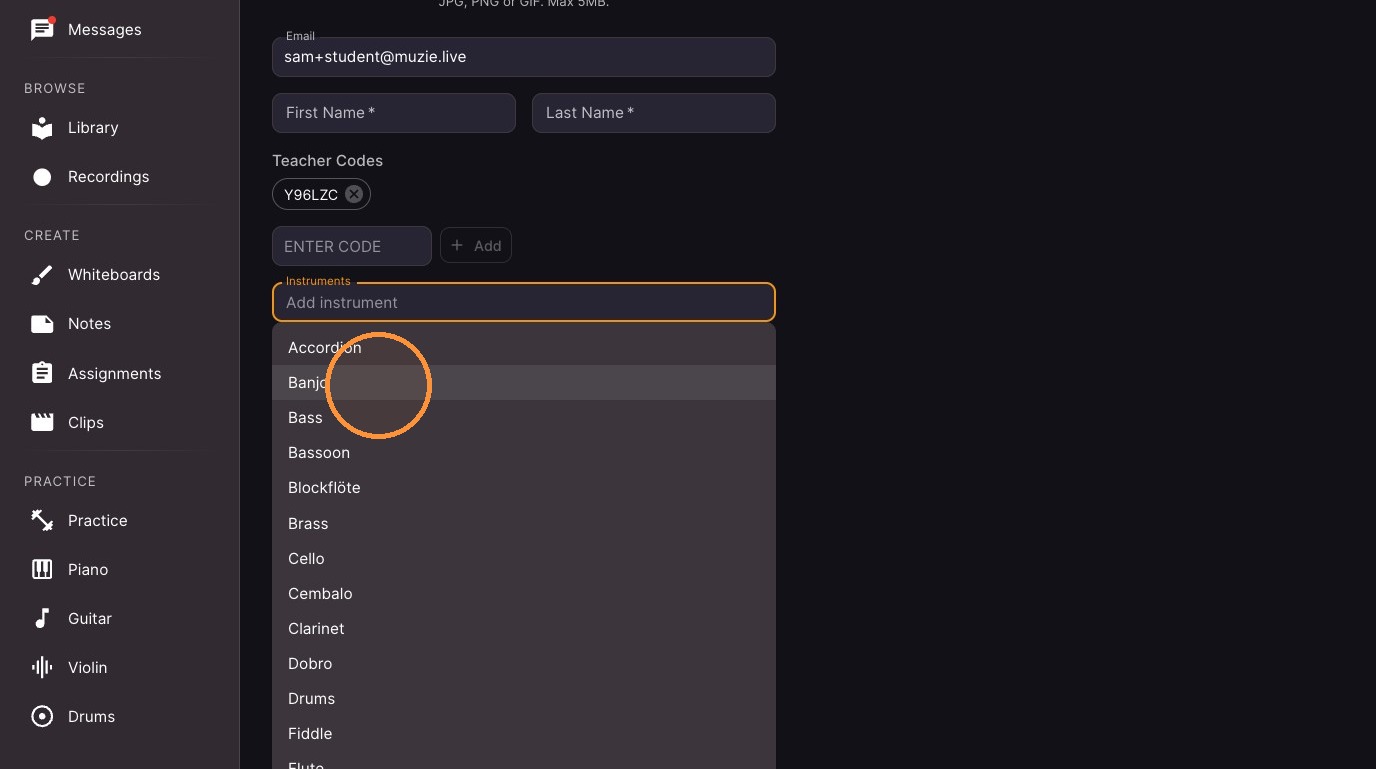Click the Violin waveform icon

click(42, 667)
